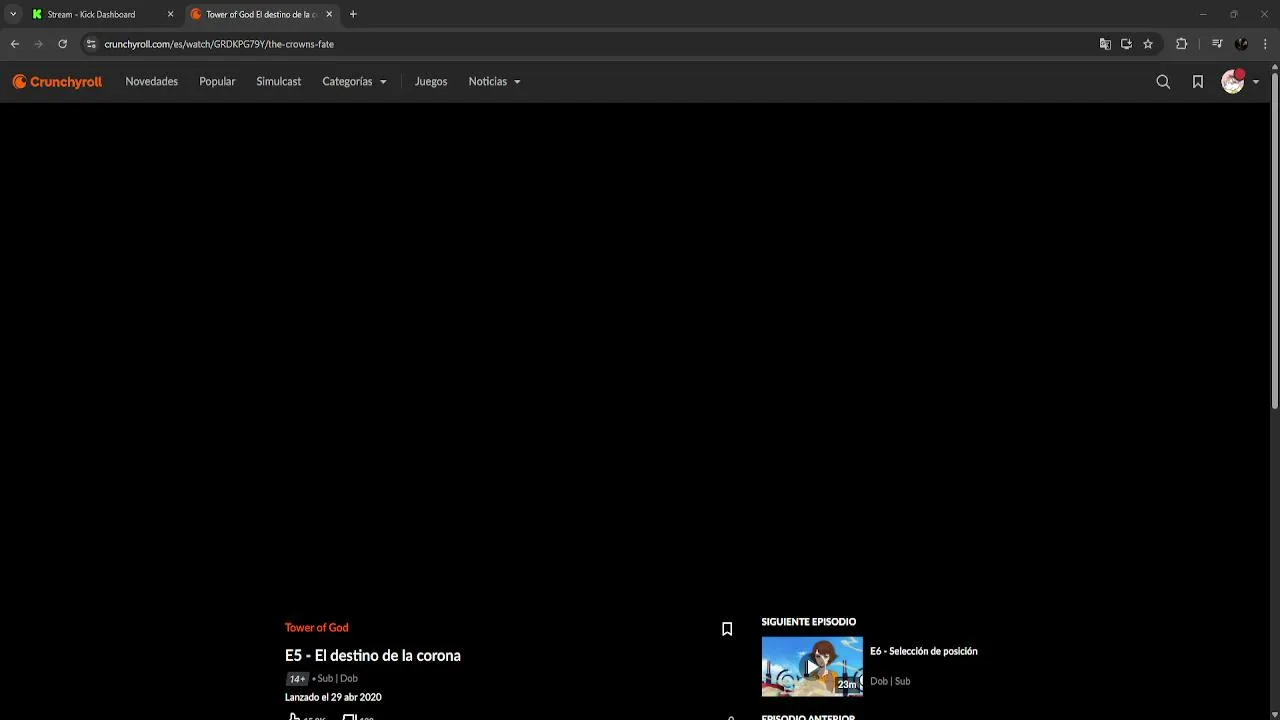
Task: Open the Novedades menu item
Action: click(151, 82)
